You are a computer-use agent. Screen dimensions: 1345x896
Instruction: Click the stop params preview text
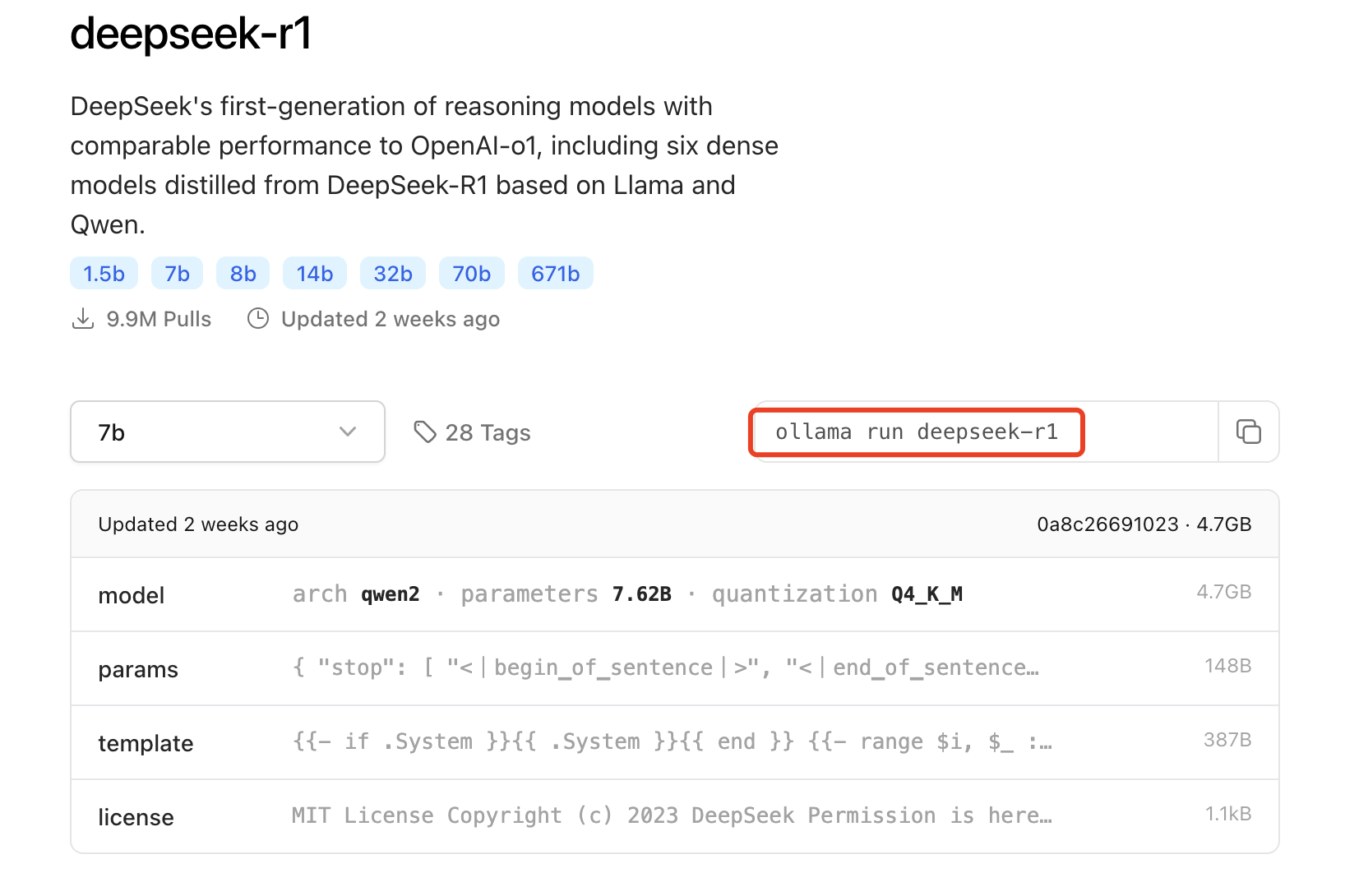[x=665, y=667]
